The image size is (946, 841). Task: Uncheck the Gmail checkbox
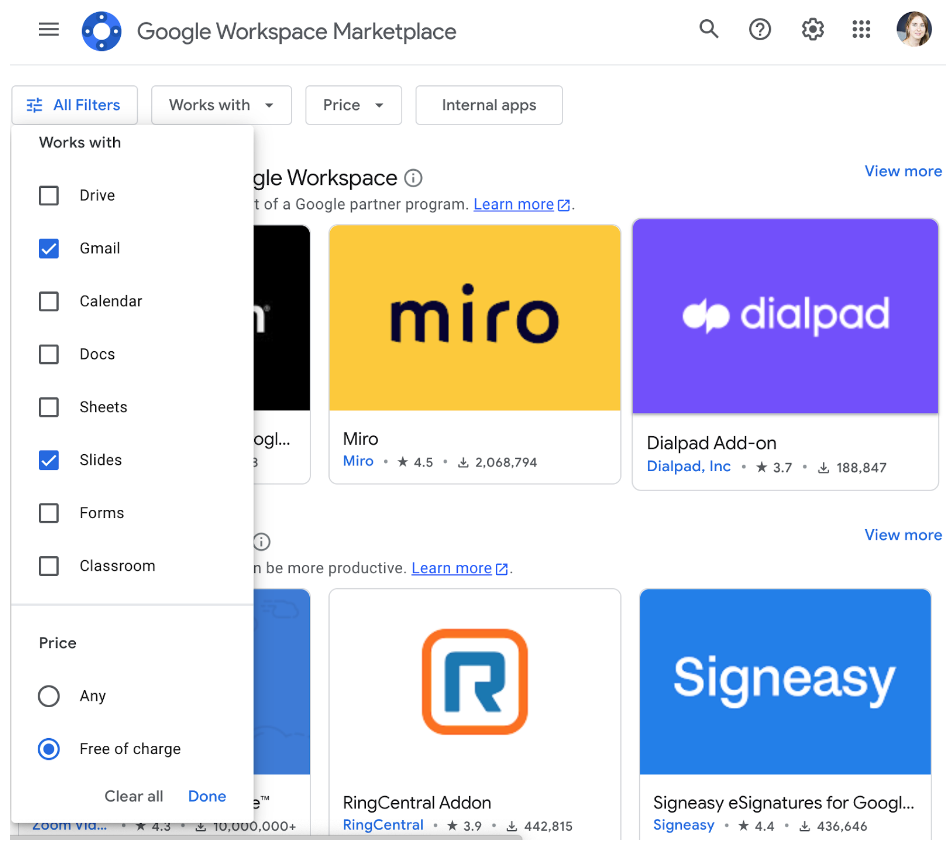pos(49,249)
